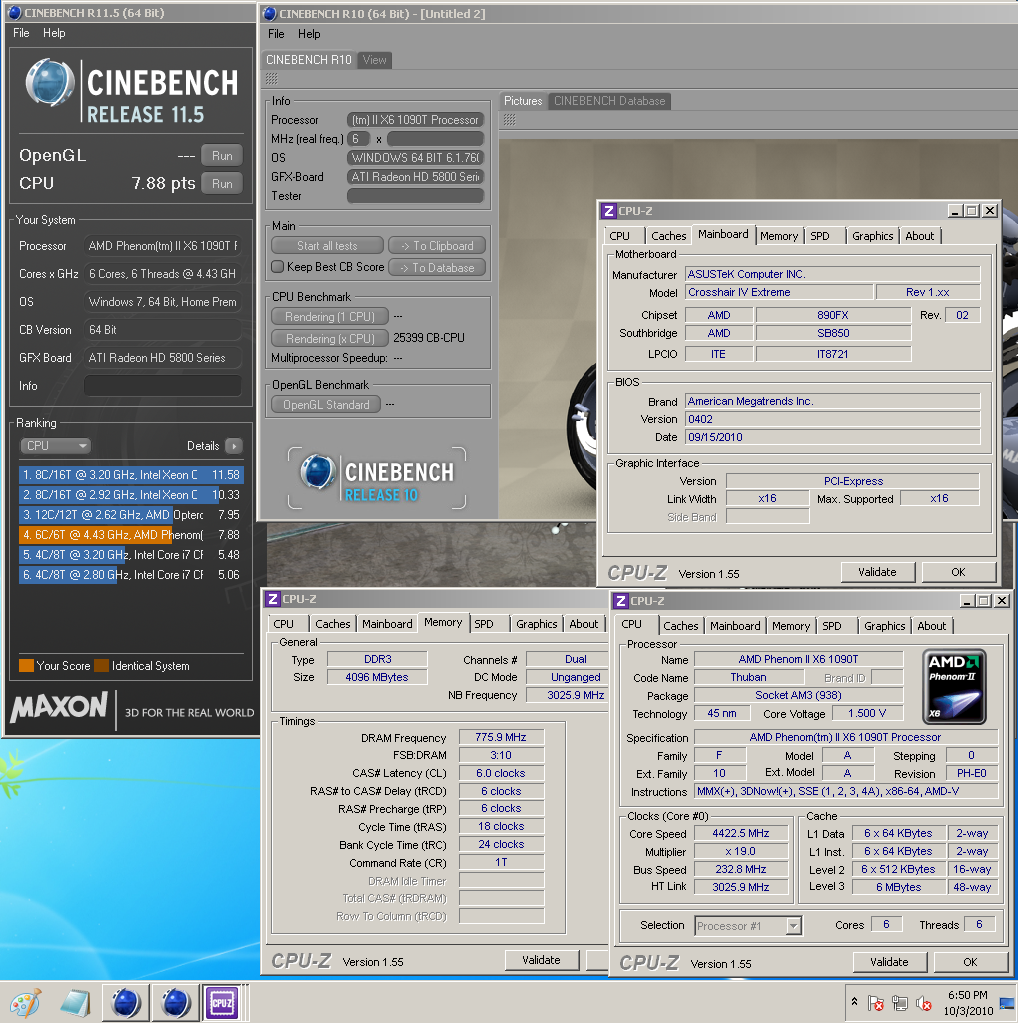Start OpenGL Standard benchmark
Screen dimensions: 1018x1023
click(326, 405)
